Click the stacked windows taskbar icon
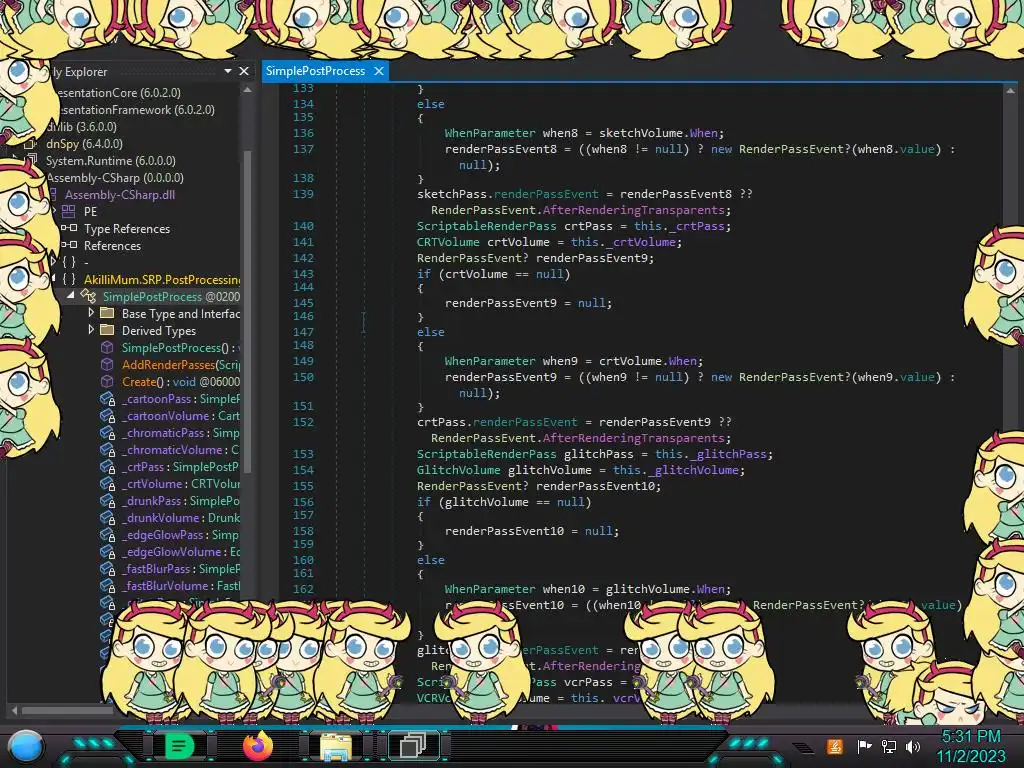Screen dimensions: 1024x768 [x=413, y=745]
